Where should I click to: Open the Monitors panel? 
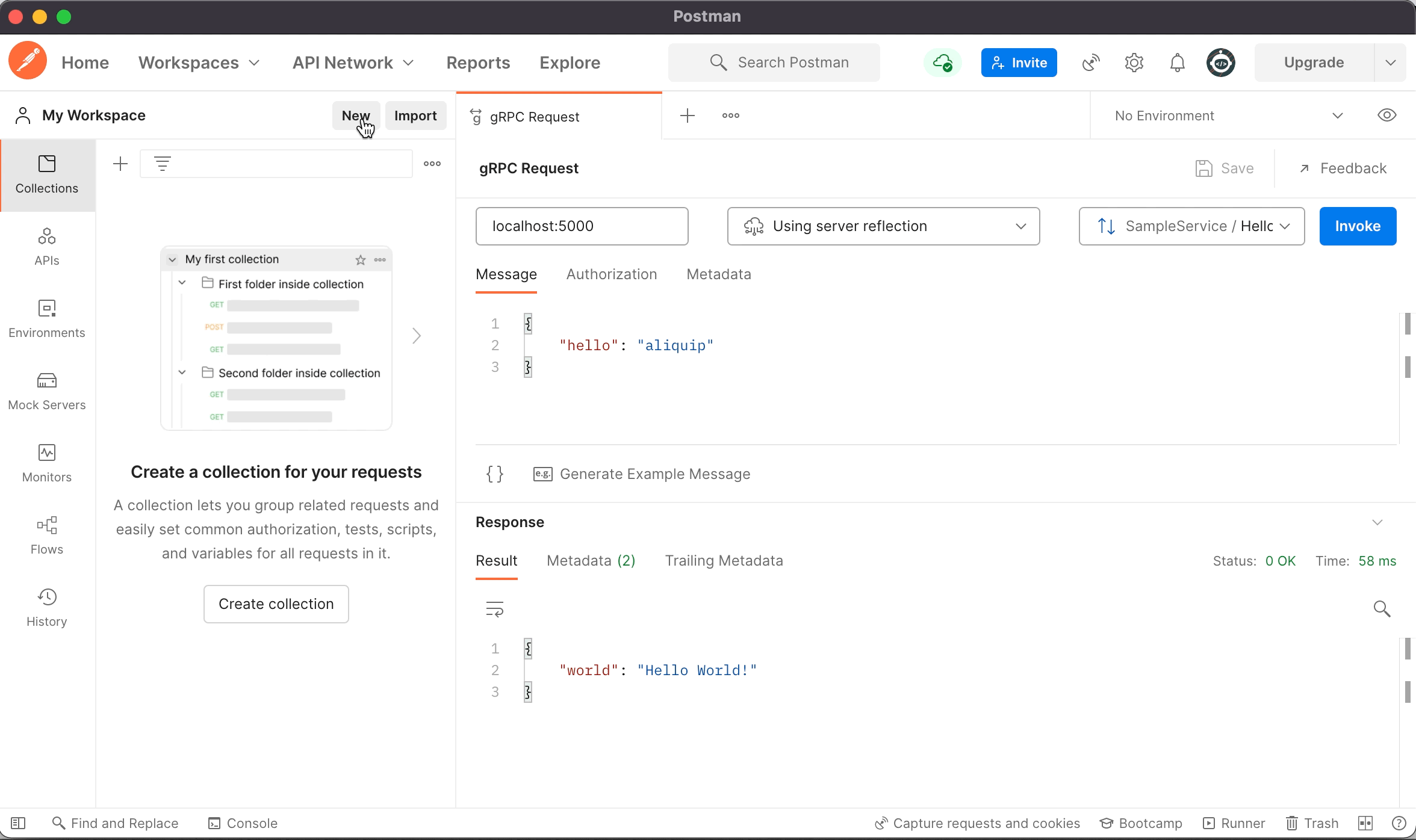(x=46, y=462)
